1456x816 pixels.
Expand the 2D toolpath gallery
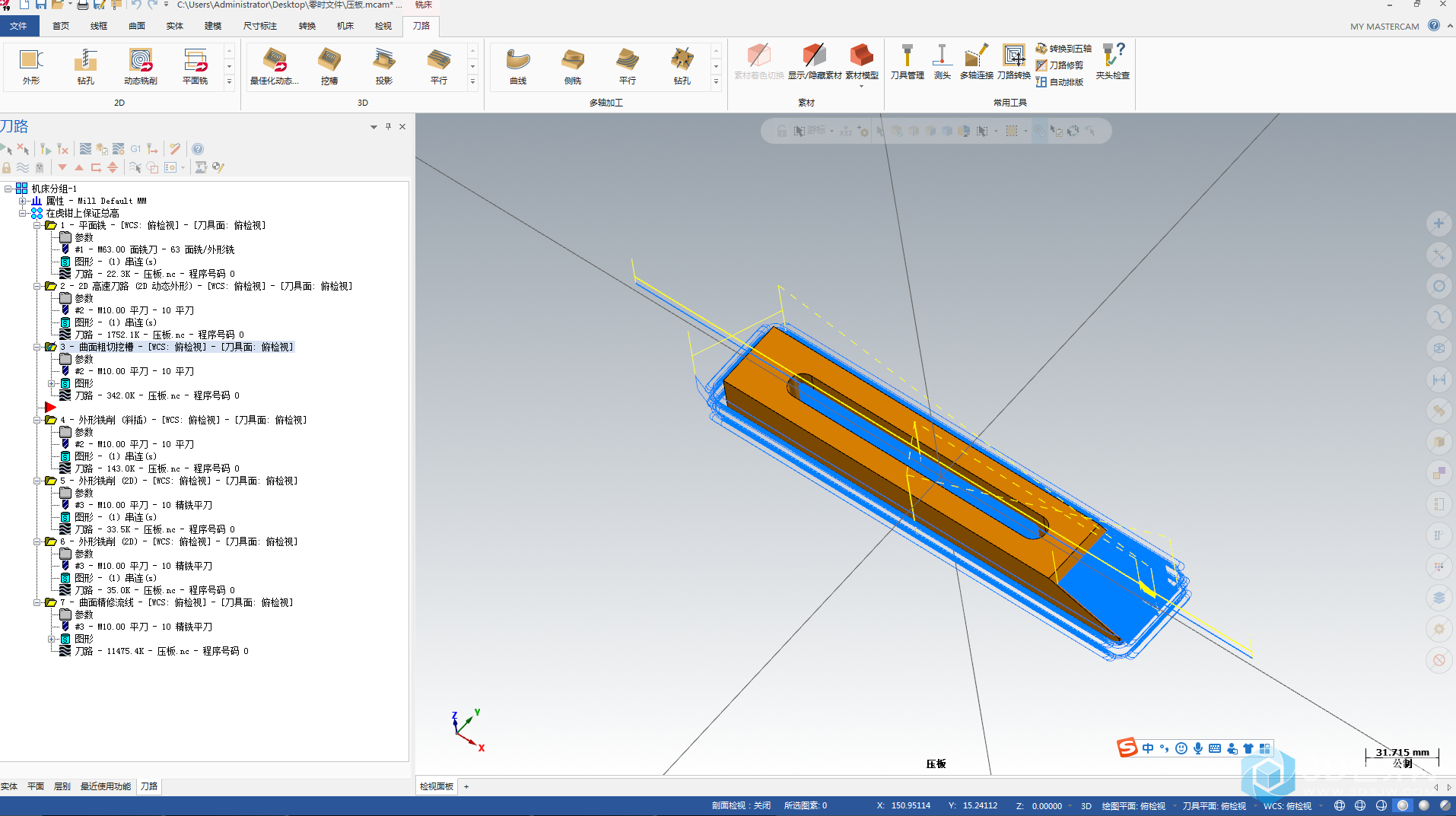click(229, 82)
